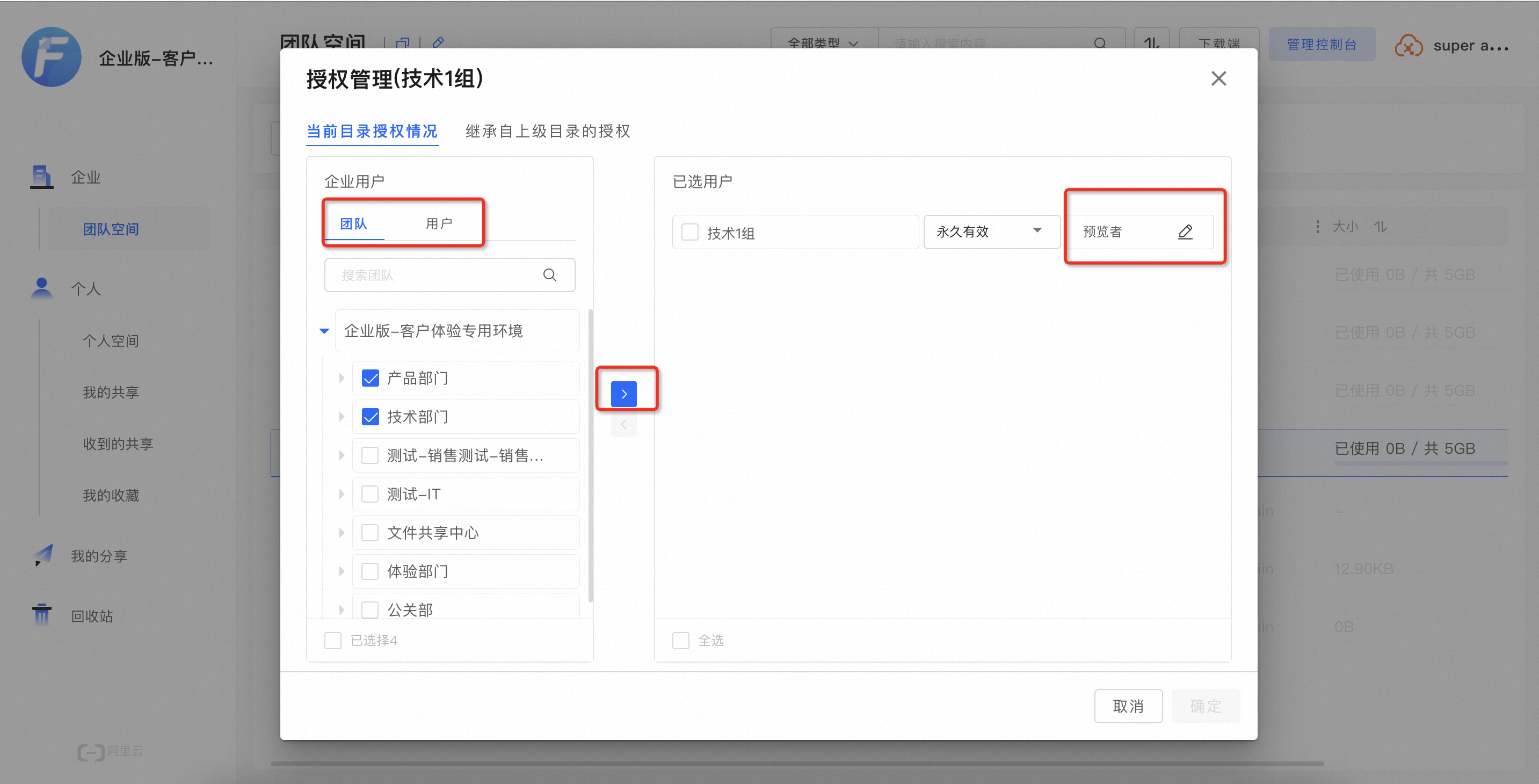The width and height of the screenshot is (1539, 784).
Task: Collapse the 企业版-客户体验专用环境 root node
Action: pyautogui.click(x=324, y=330)
